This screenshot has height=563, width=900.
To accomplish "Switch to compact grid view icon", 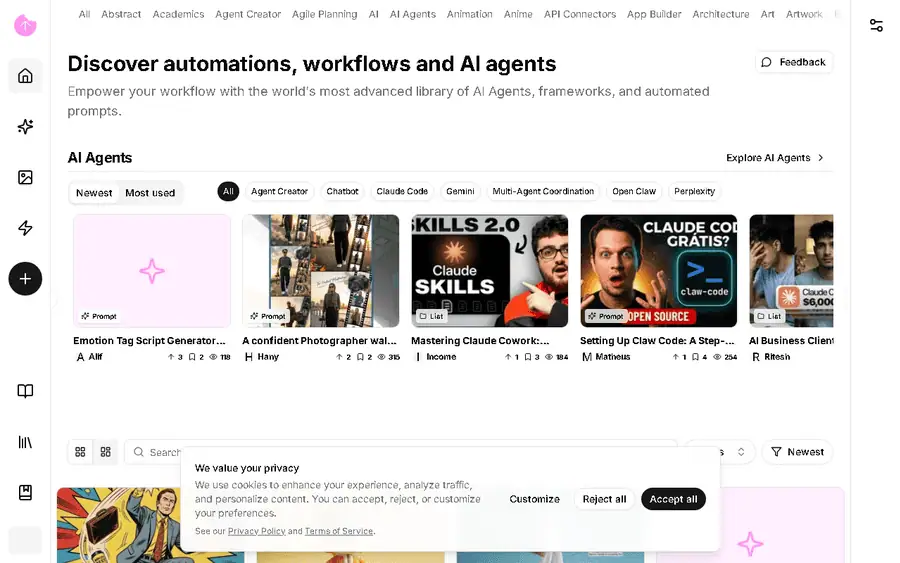I will (106, 452).
